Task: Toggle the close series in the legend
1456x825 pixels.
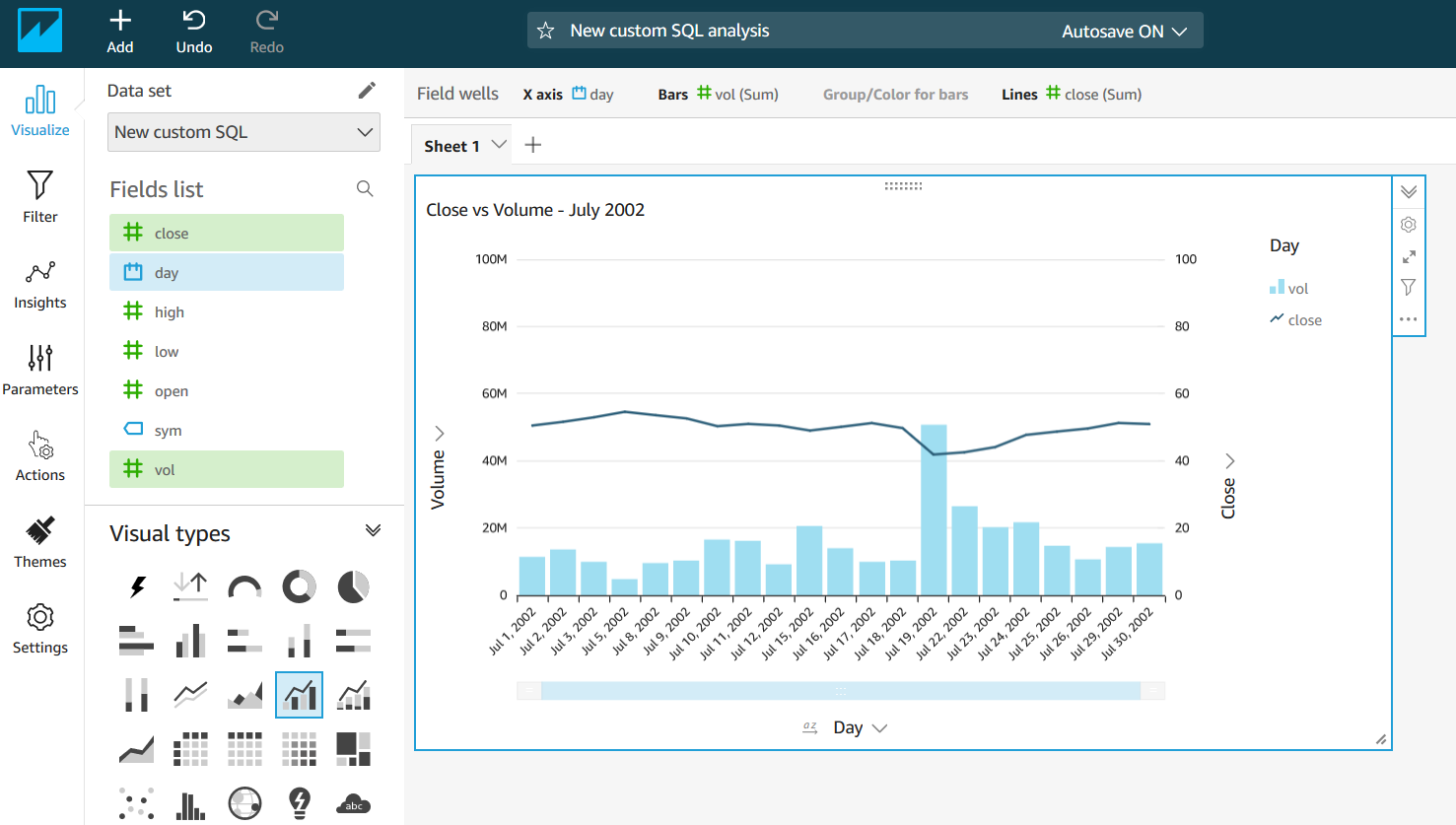Action: click(1295, 319)
